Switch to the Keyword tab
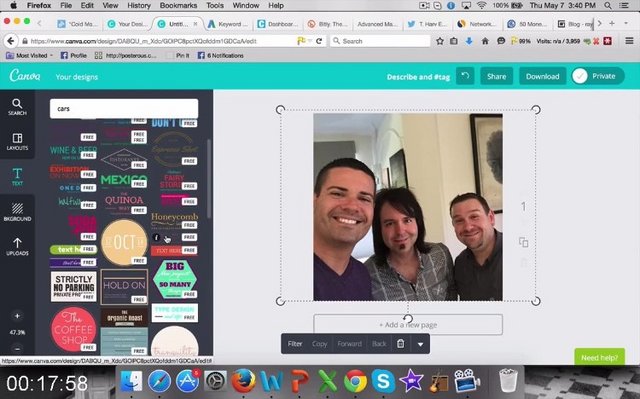The height and width of the screenshot is (399, 640). point(228,24)
